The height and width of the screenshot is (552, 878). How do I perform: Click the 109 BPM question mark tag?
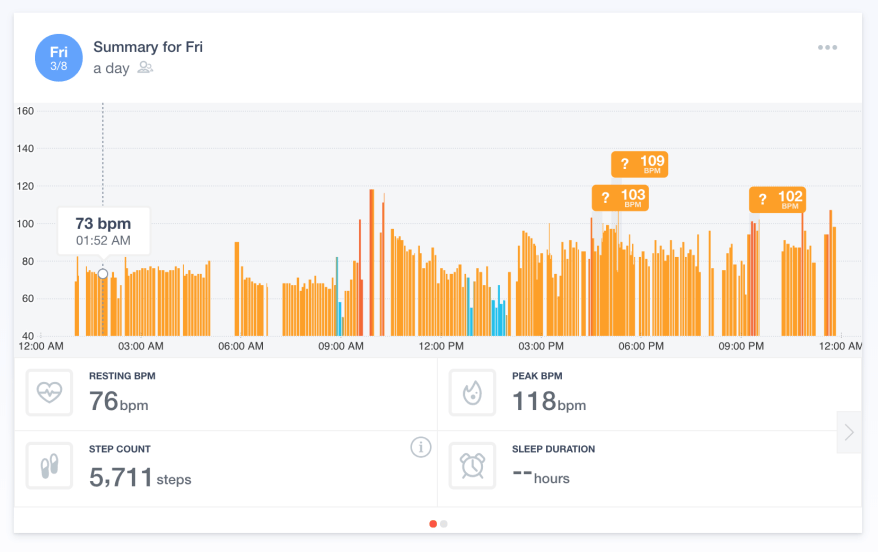(x=640, y=164)
